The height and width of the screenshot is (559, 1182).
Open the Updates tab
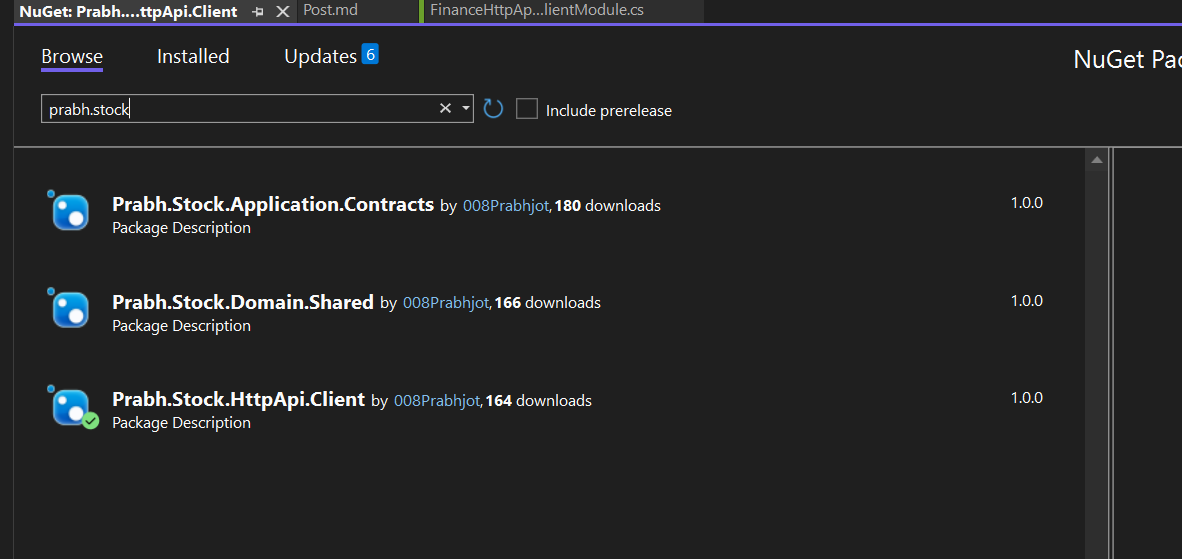(x=320, y=57)
